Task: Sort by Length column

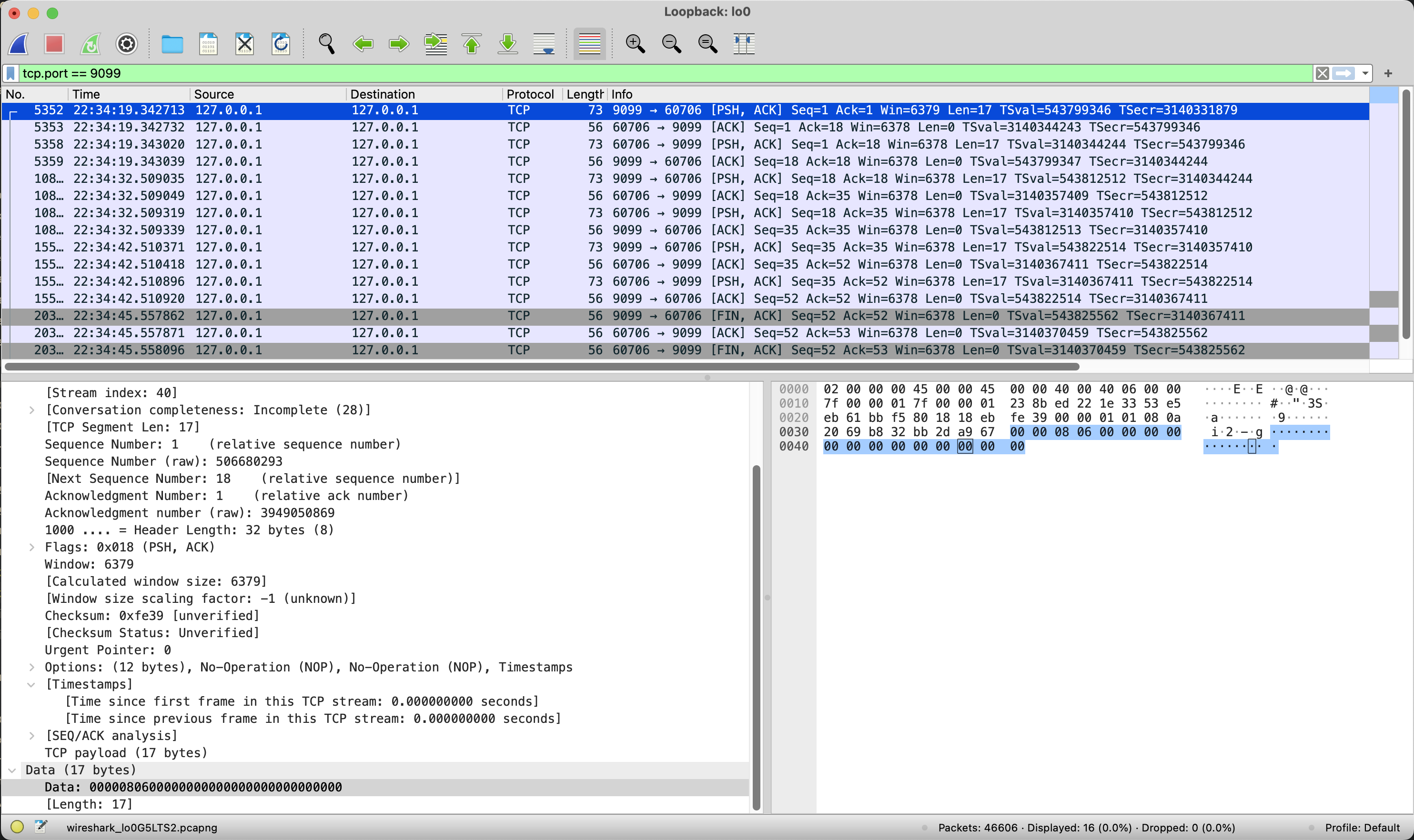Action: click(x=585, y=94)
